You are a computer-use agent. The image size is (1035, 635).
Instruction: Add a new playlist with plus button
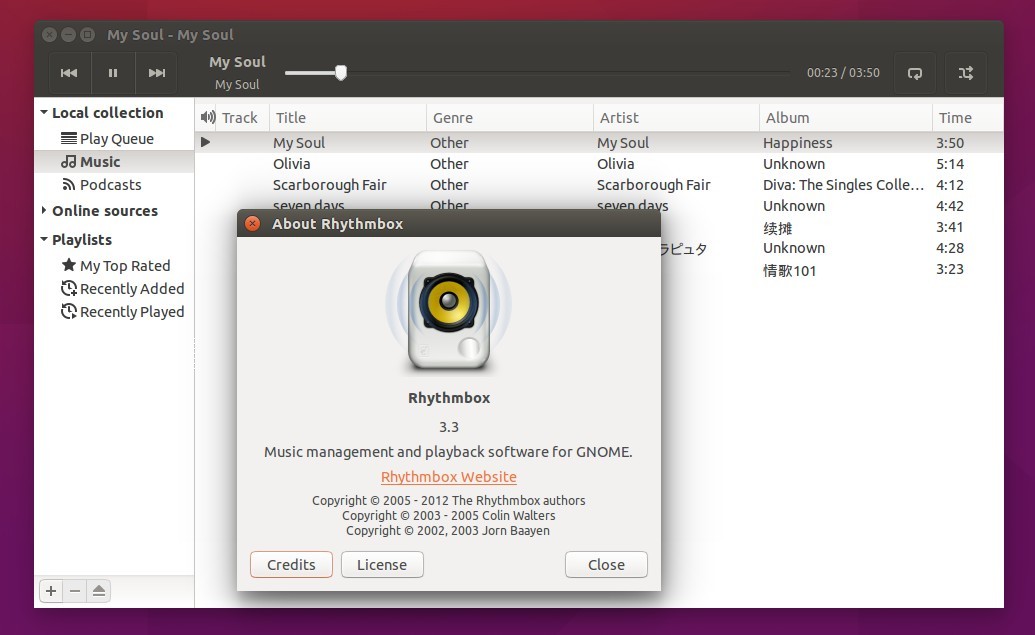[51, 591]
